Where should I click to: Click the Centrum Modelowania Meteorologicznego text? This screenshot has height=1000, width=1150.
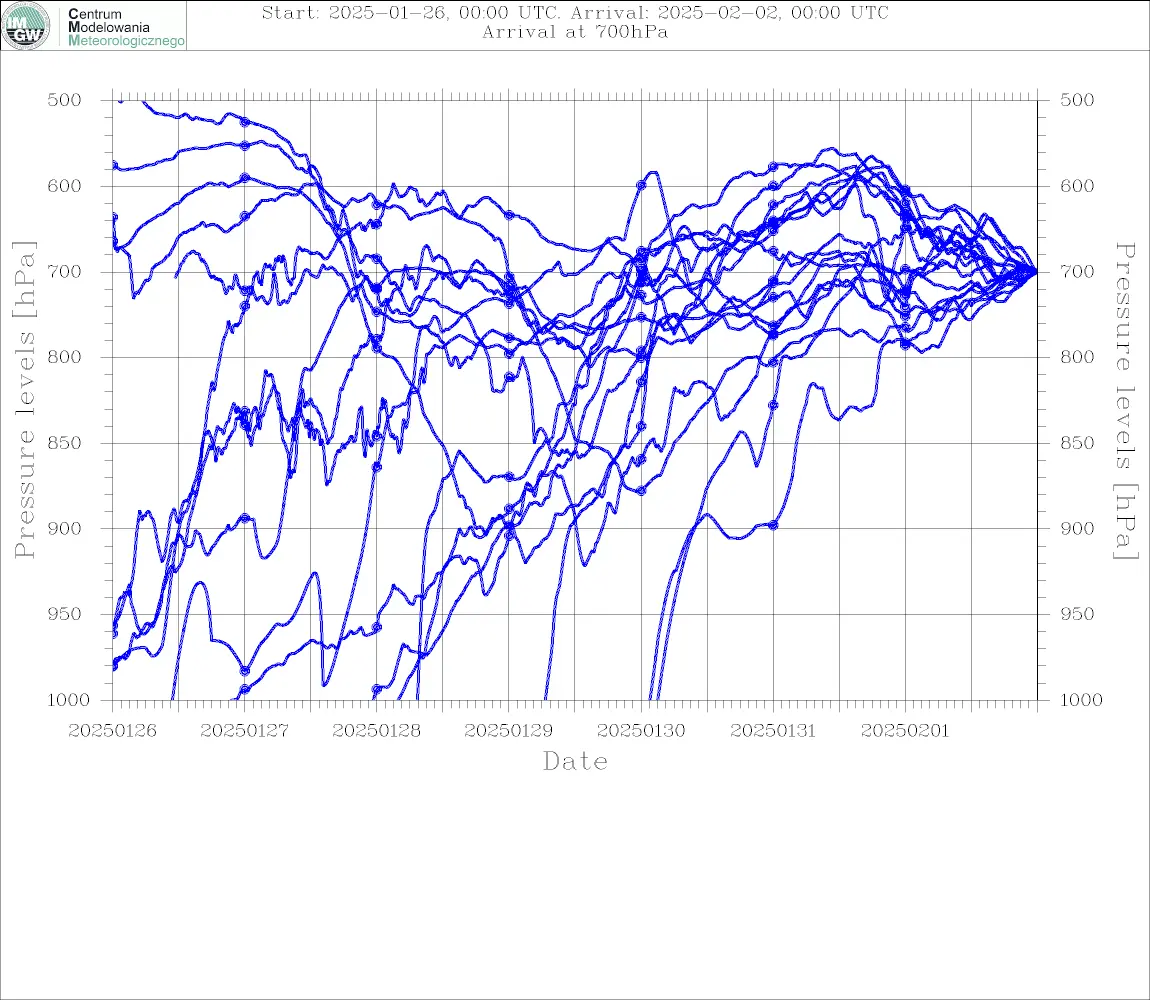point(125,27)
